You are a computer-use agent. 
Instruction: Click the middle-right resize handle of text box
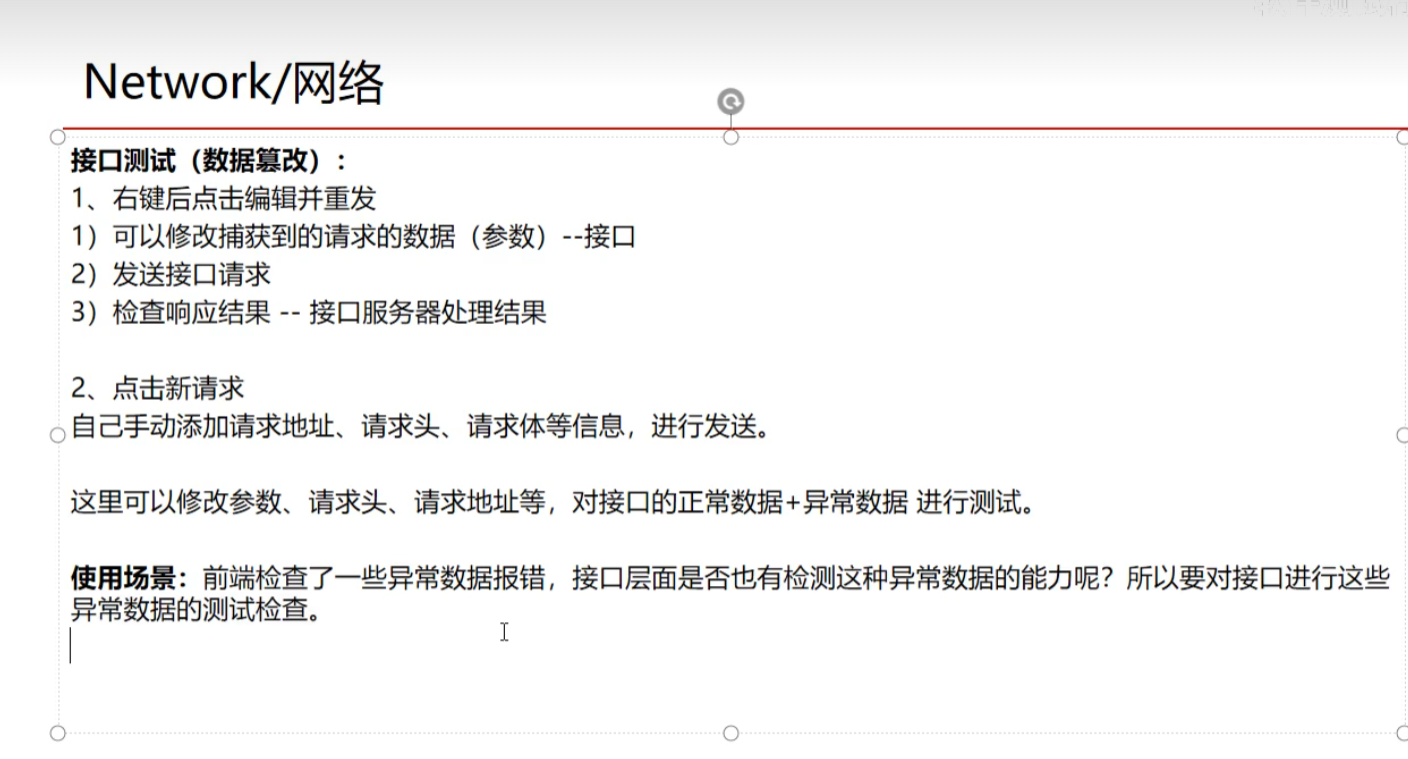tap(1403, 435)
